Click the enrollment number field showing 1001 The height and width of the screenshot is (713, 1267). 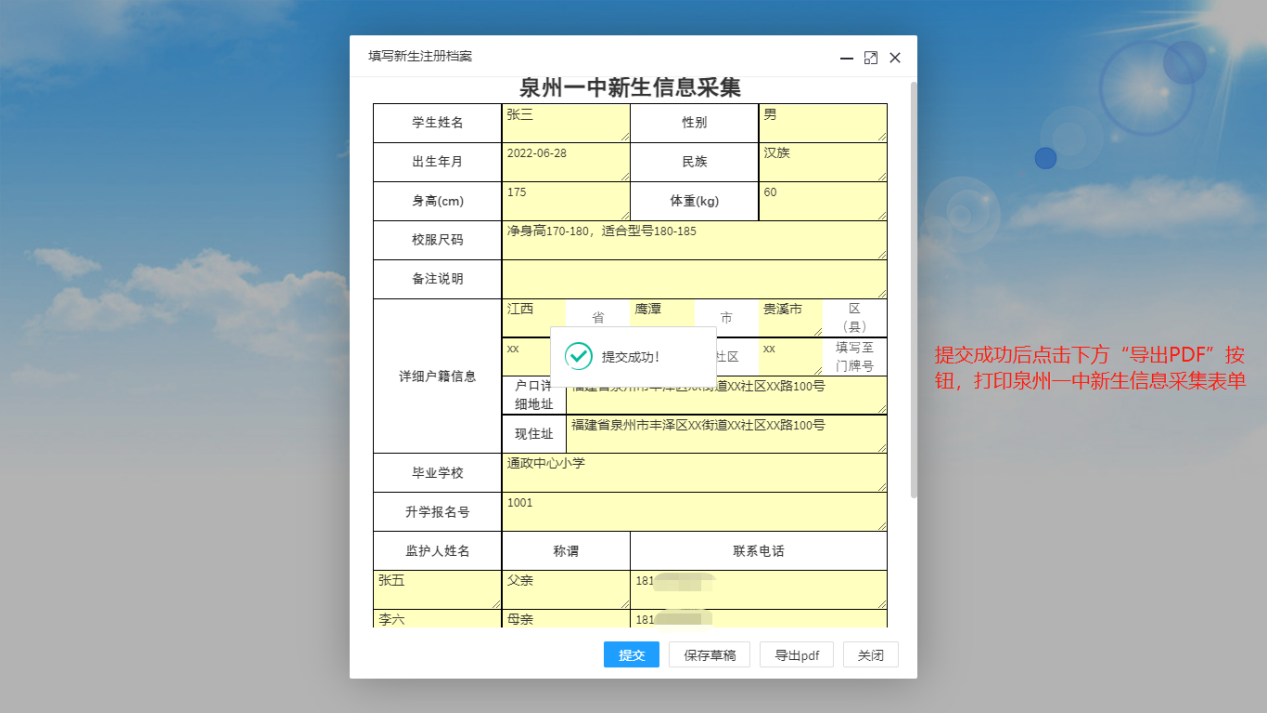coord(694,511)
